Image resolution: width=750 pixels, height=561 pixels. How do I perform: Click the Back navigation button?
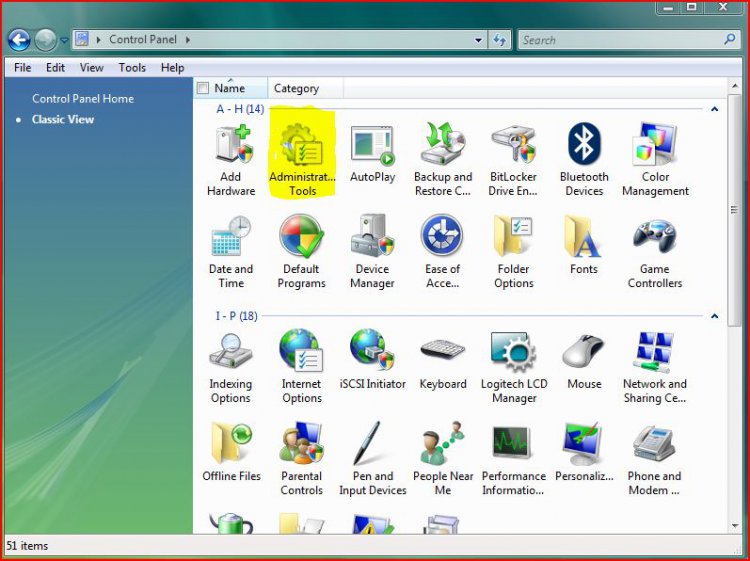tap(20, 40)
